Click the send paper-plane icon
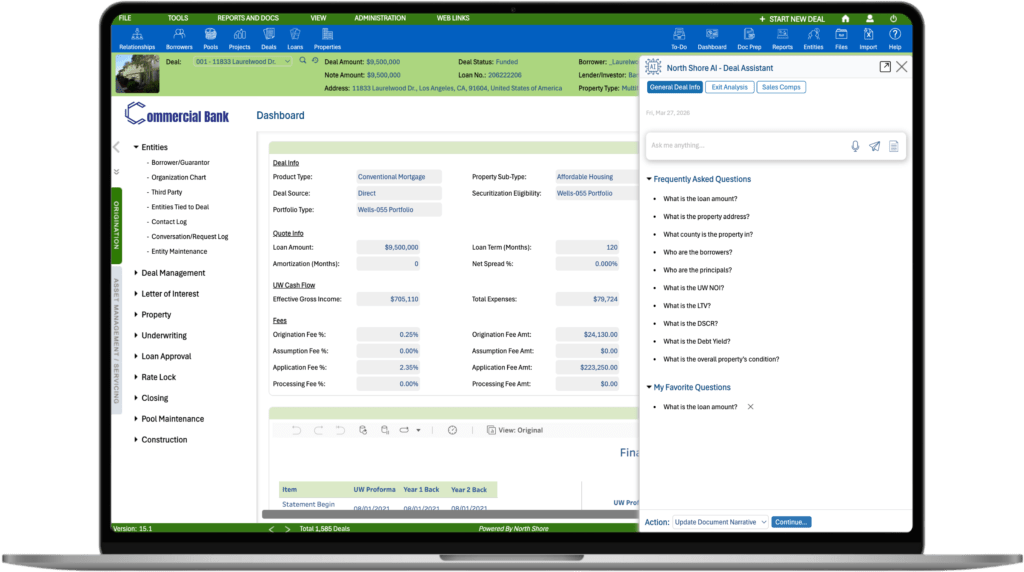This screenshot has width=1024, height=572. pos(875,146)
